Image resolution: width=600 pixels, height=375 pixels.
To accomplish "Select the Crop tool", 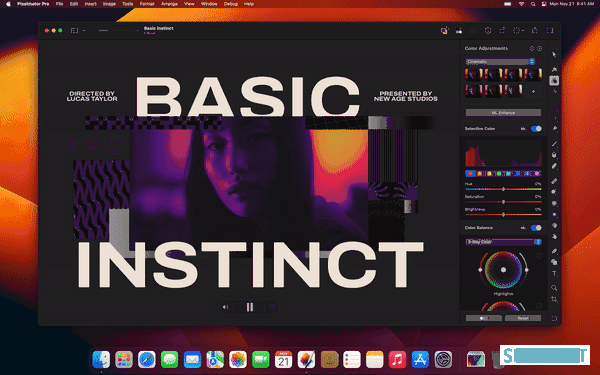I will click(554, 299).
